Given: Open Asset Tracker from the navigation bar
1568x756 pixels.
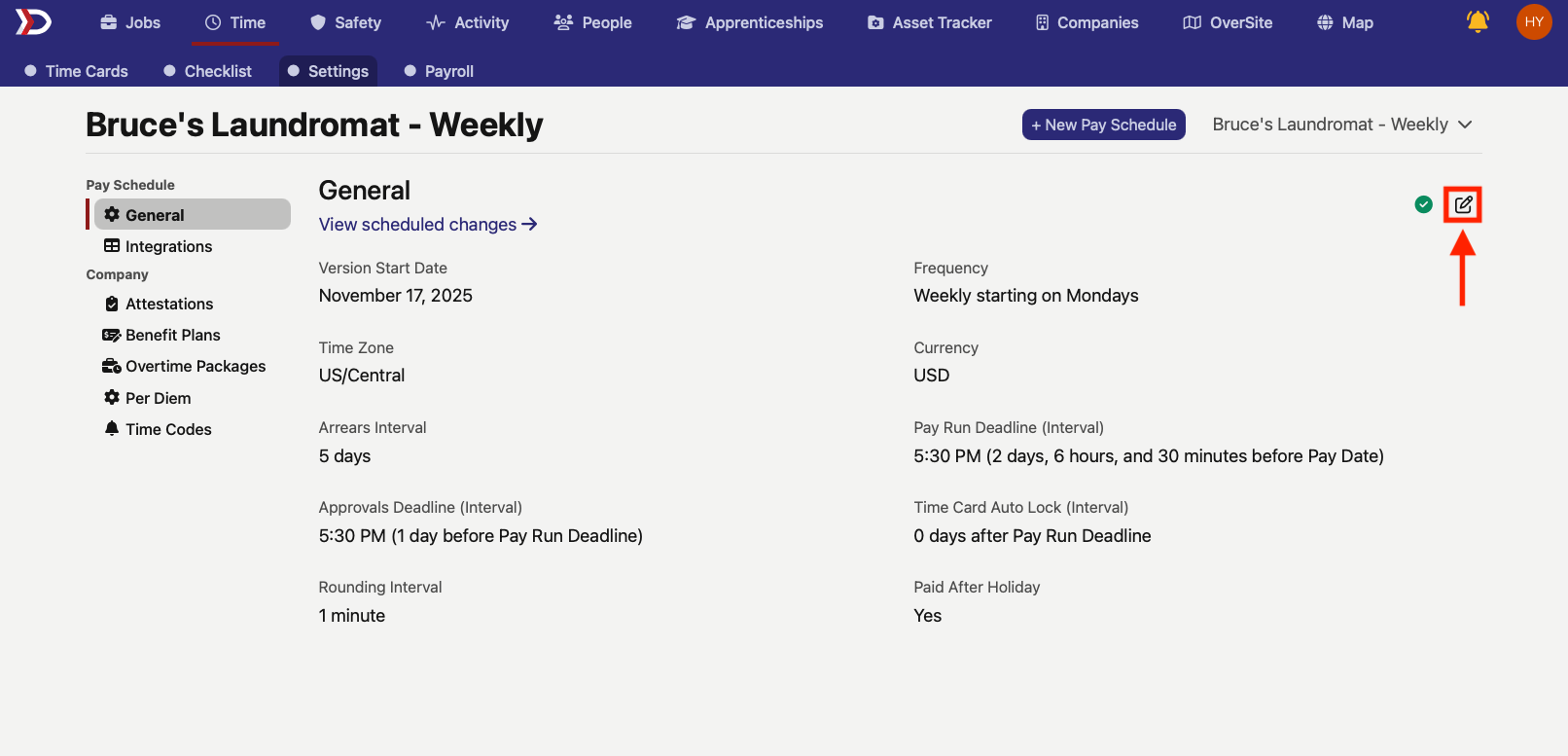Looking at the screenshot, I should (x=930, y=22).
